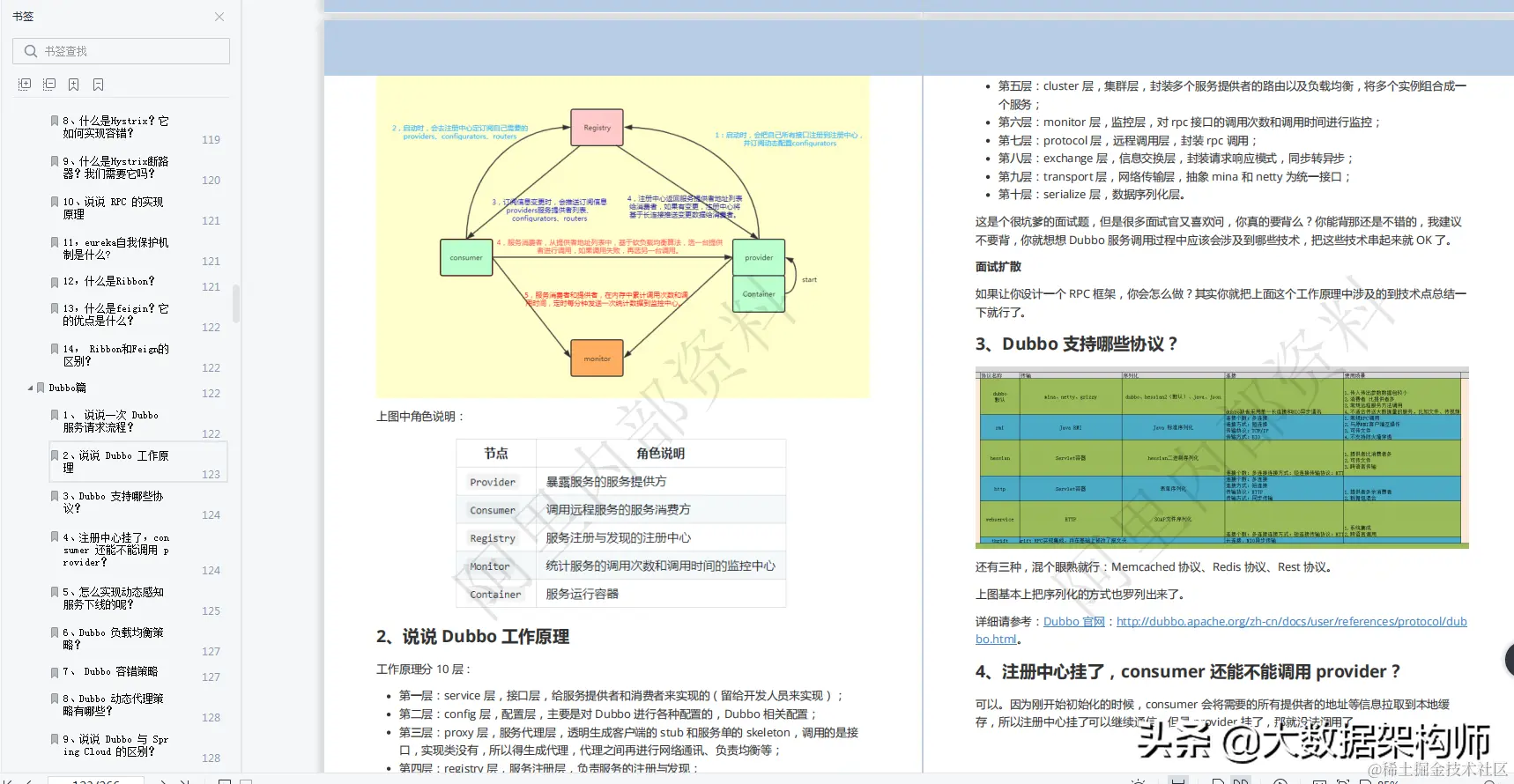Click the 节点 table header
The image size is (1514, 784).
pyautogui.click(x=496, y=454)
